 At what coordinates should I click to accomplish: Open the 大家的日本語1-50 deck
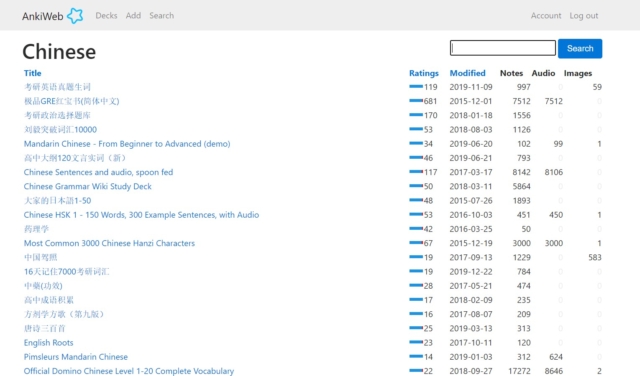(57, 200)
